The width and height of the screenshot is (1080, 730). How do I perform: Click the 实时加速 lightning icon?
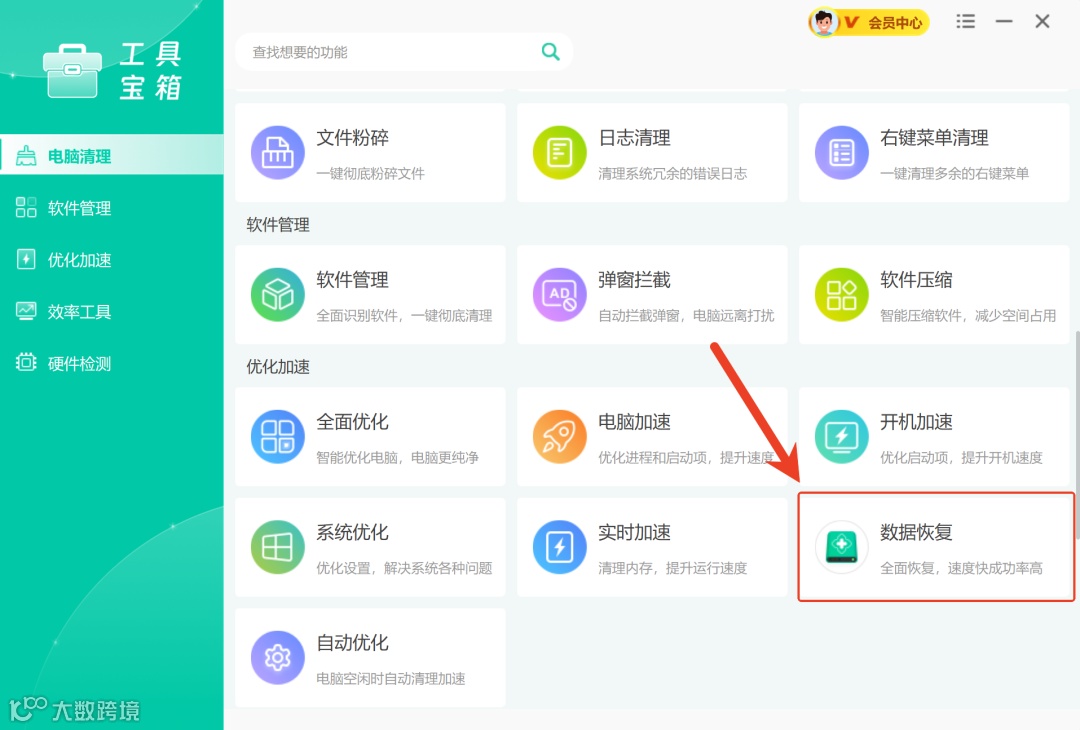pos(559,548)
